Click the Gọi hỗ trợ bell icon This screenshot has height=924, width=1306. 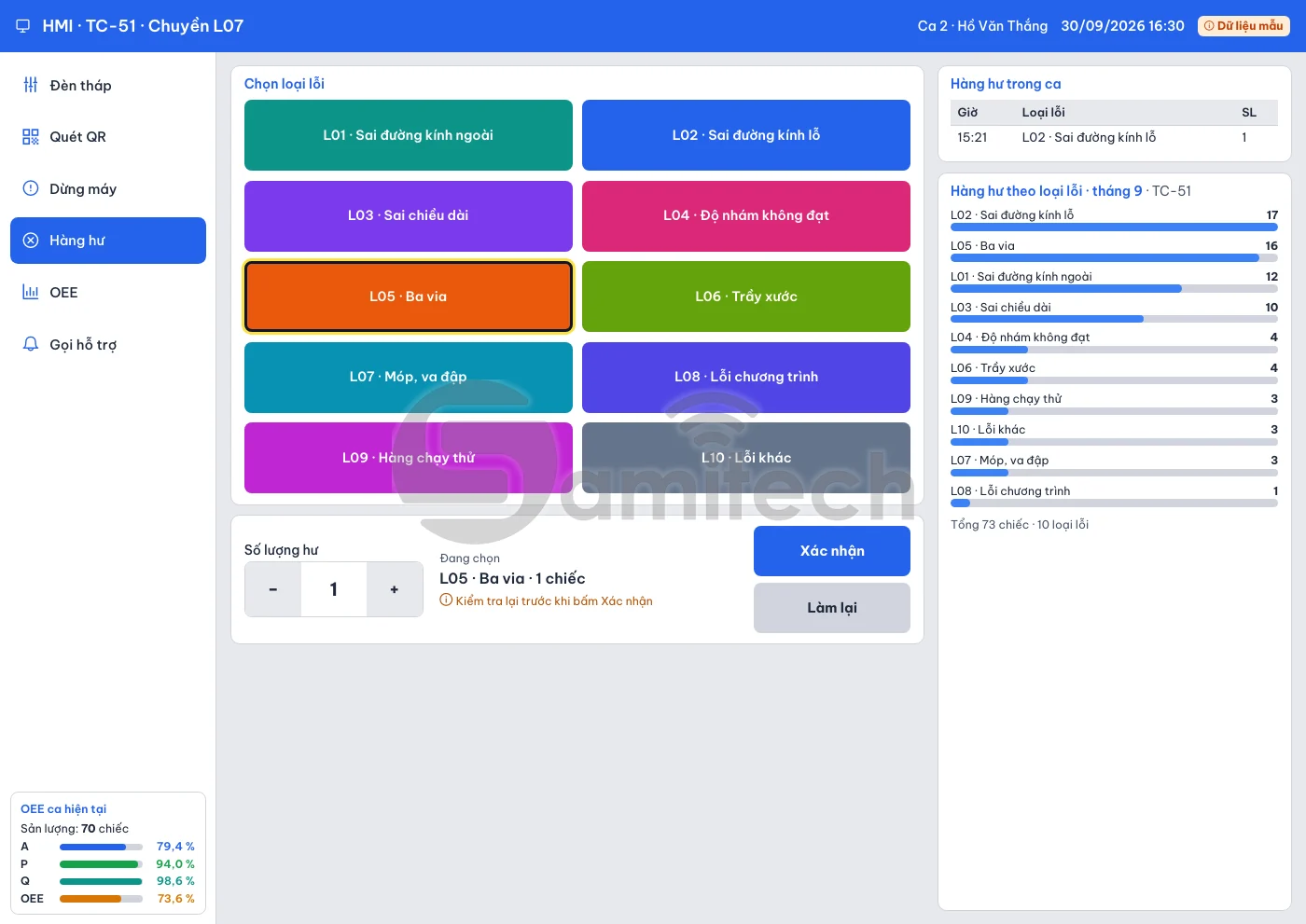(31, 344)
